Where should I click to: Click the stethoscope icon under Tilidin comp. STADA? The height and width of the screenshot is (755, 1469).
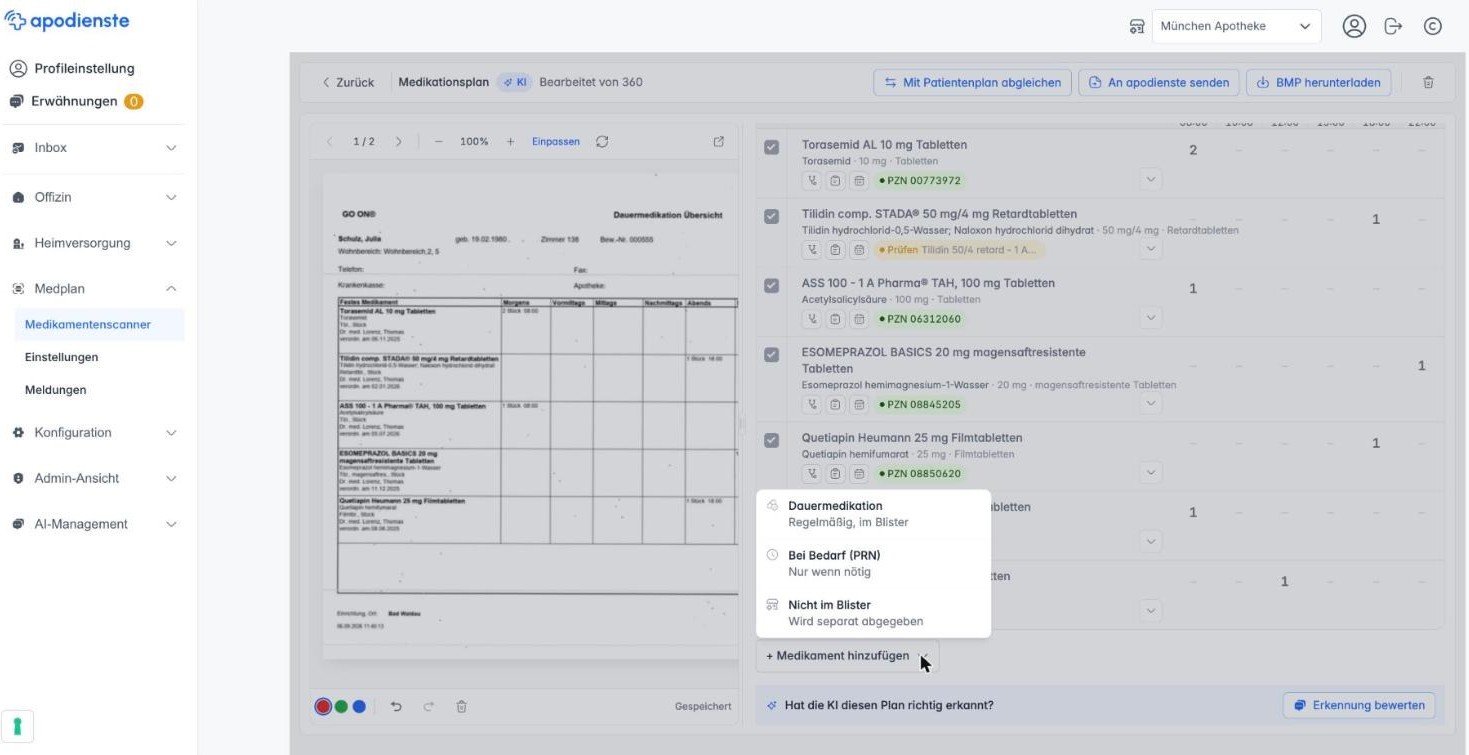(812, 250)
